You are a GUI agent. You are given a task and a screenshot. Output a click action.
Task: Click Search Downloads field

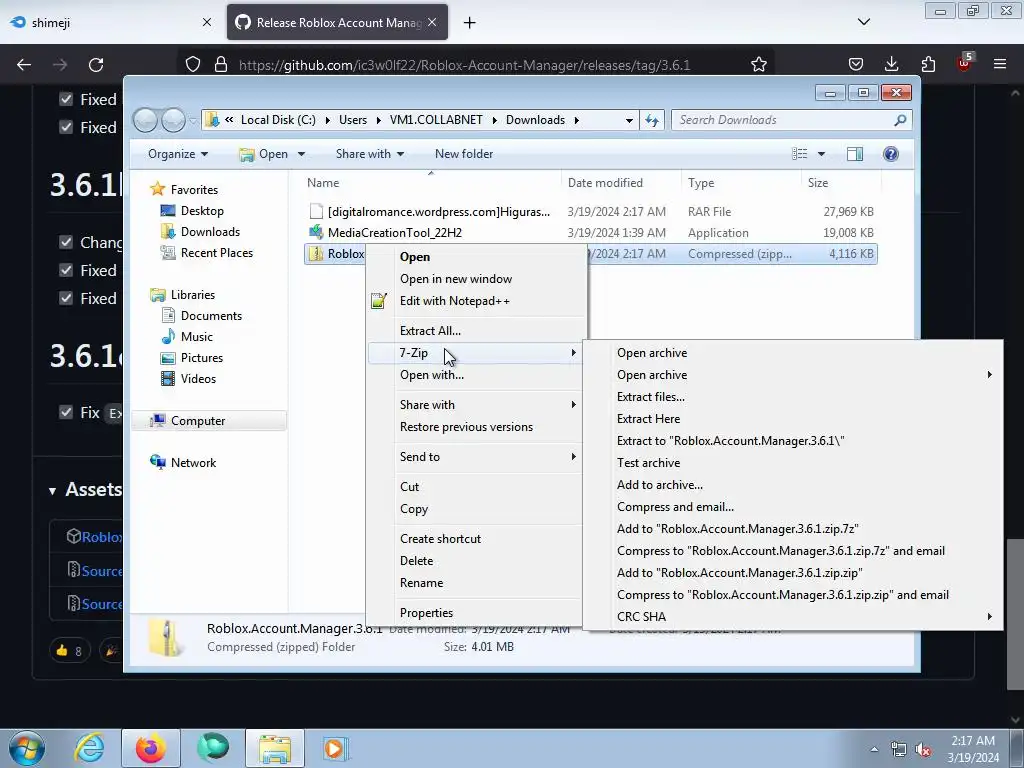784,120
